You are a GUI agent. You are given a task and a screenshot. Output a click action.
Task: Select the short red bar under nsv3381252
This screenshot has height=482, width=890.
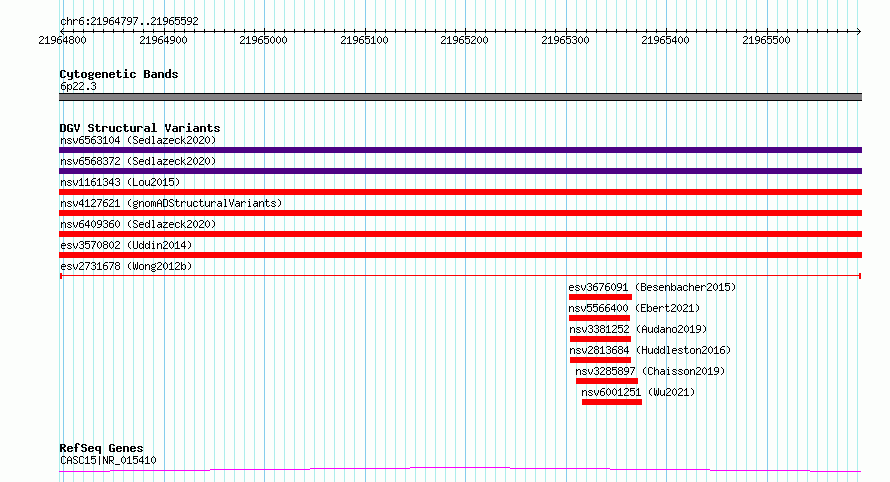pos(601,339)
